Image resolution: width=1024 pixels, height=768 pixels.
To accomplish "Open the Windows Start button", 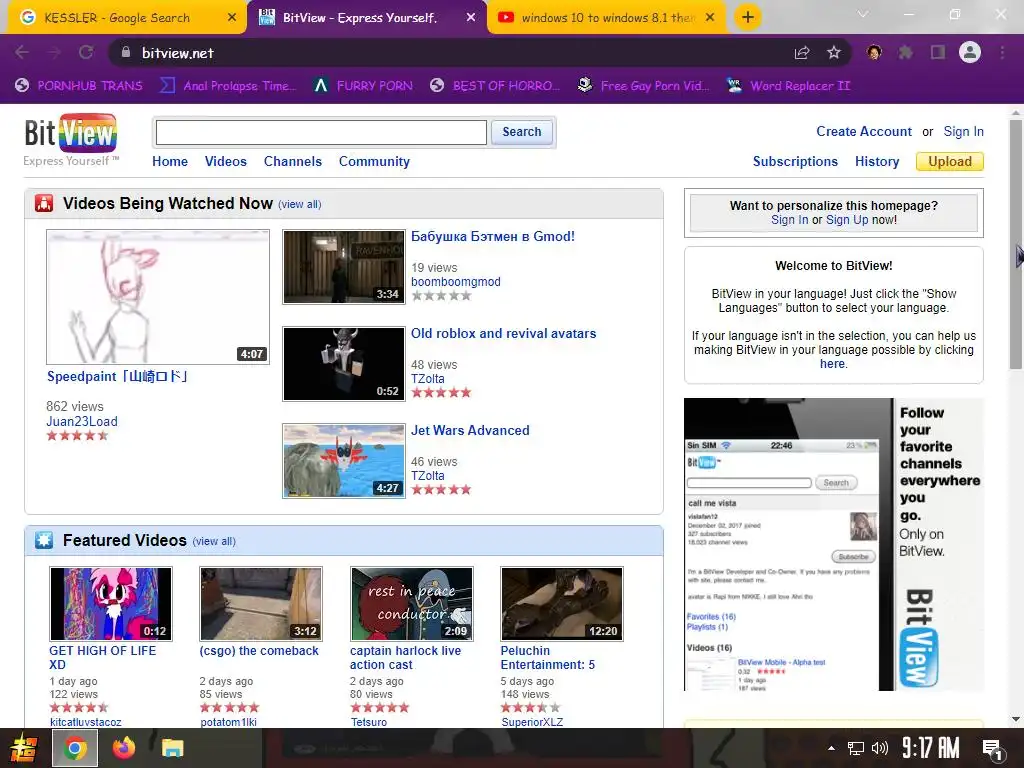I will [23, 748].
